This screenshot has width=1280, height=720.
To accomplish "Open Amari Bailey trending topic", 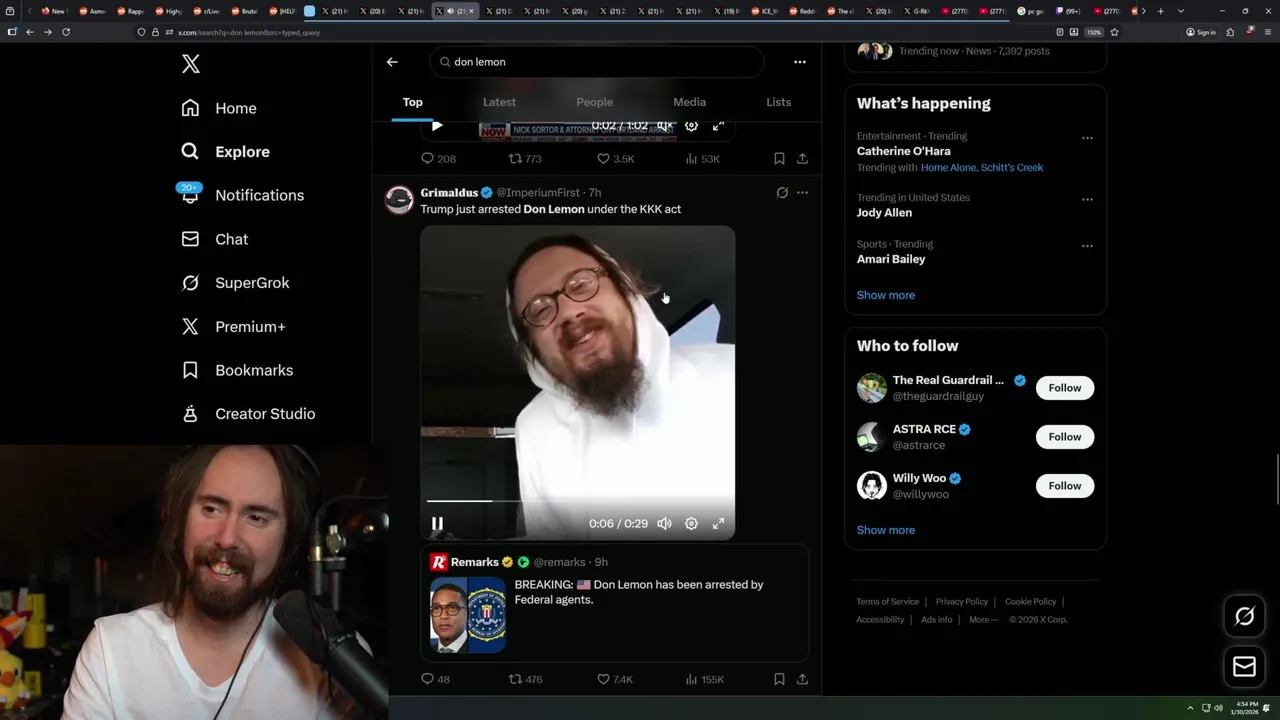I will (891, 259).
